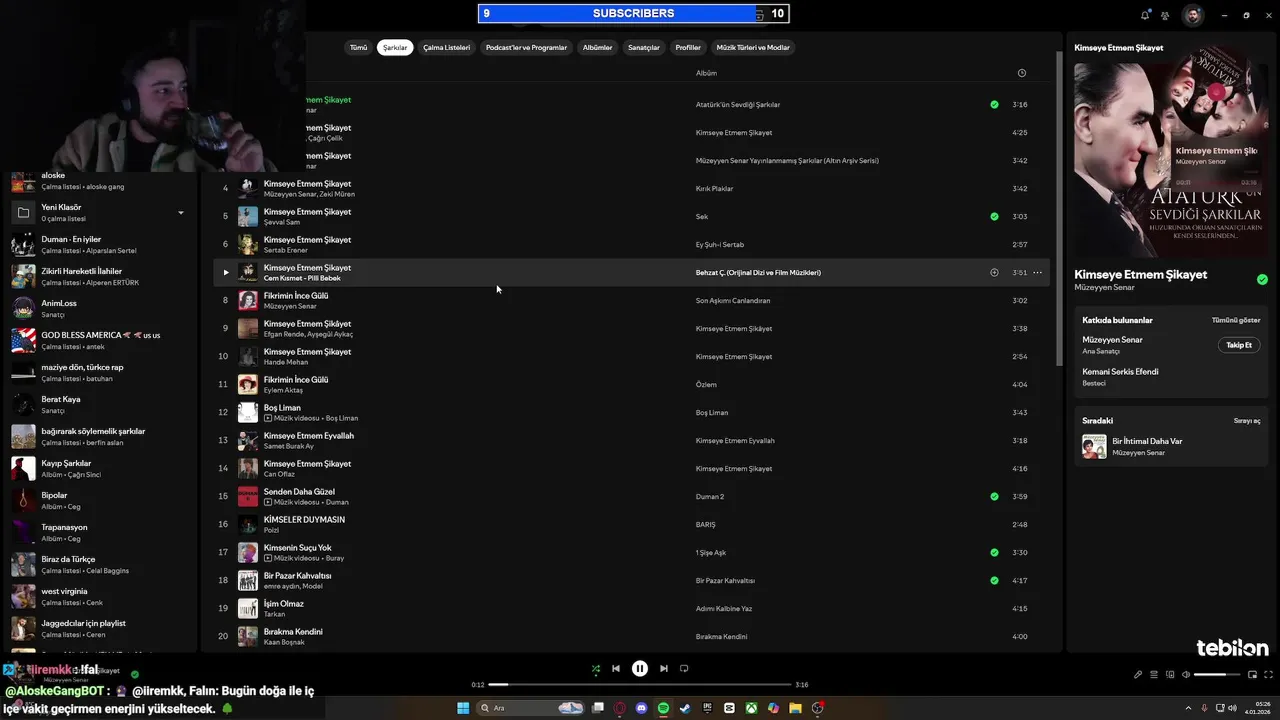
Task: Play the Cem Kısmet row 7 track
Action: click(x=226, y=272)
